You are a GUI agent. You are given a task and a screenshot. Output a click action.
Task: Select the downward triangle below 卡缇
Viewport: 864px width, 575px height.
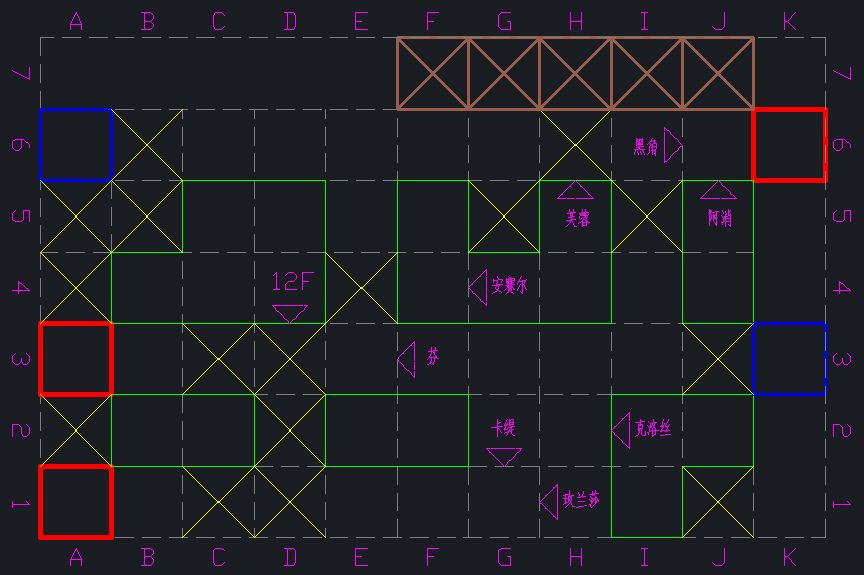point(504,457)
